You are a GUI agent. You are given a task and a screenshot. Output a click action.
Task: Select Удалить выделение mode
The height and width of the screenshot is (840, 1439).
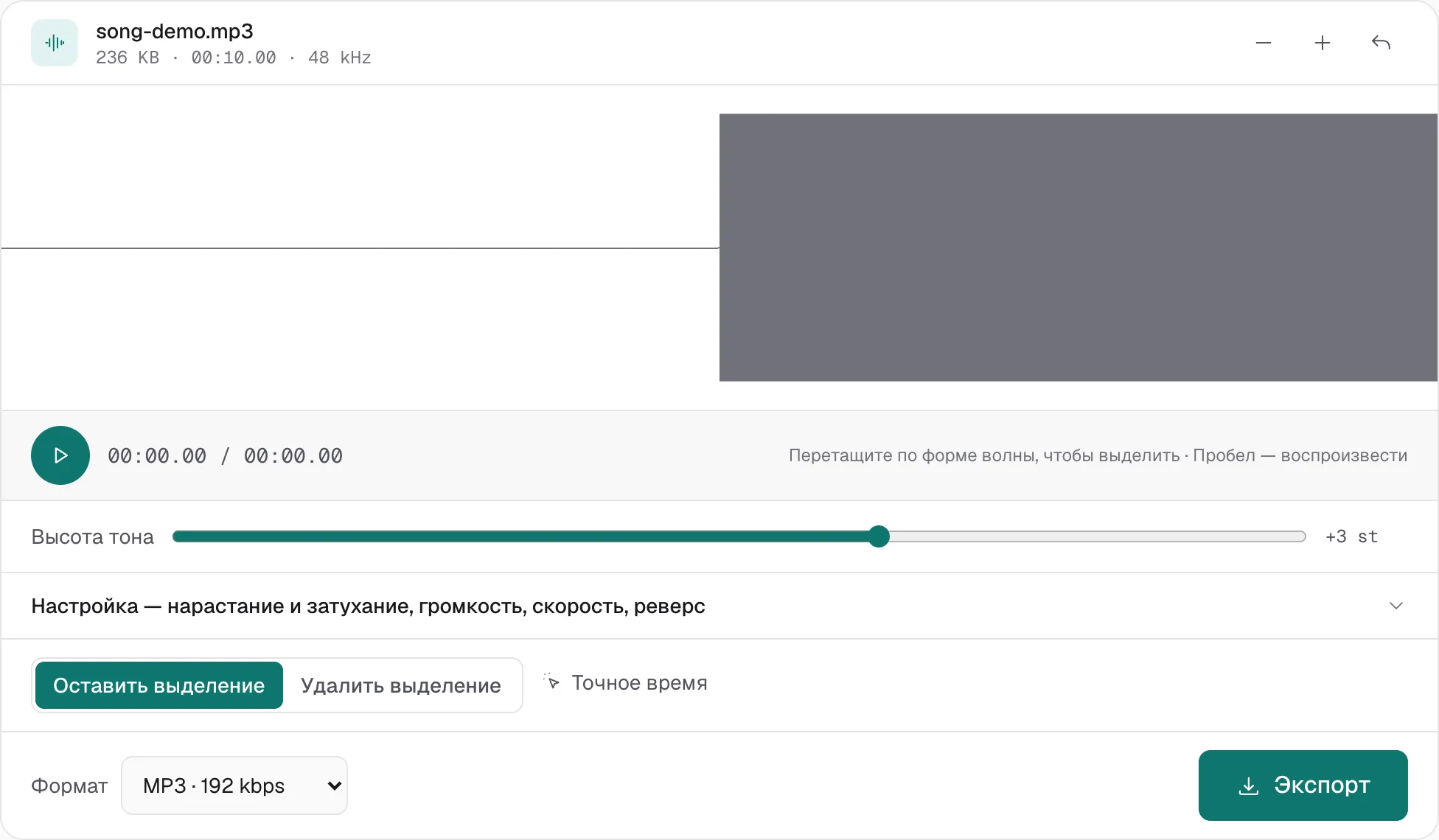(x=401, y=685)
